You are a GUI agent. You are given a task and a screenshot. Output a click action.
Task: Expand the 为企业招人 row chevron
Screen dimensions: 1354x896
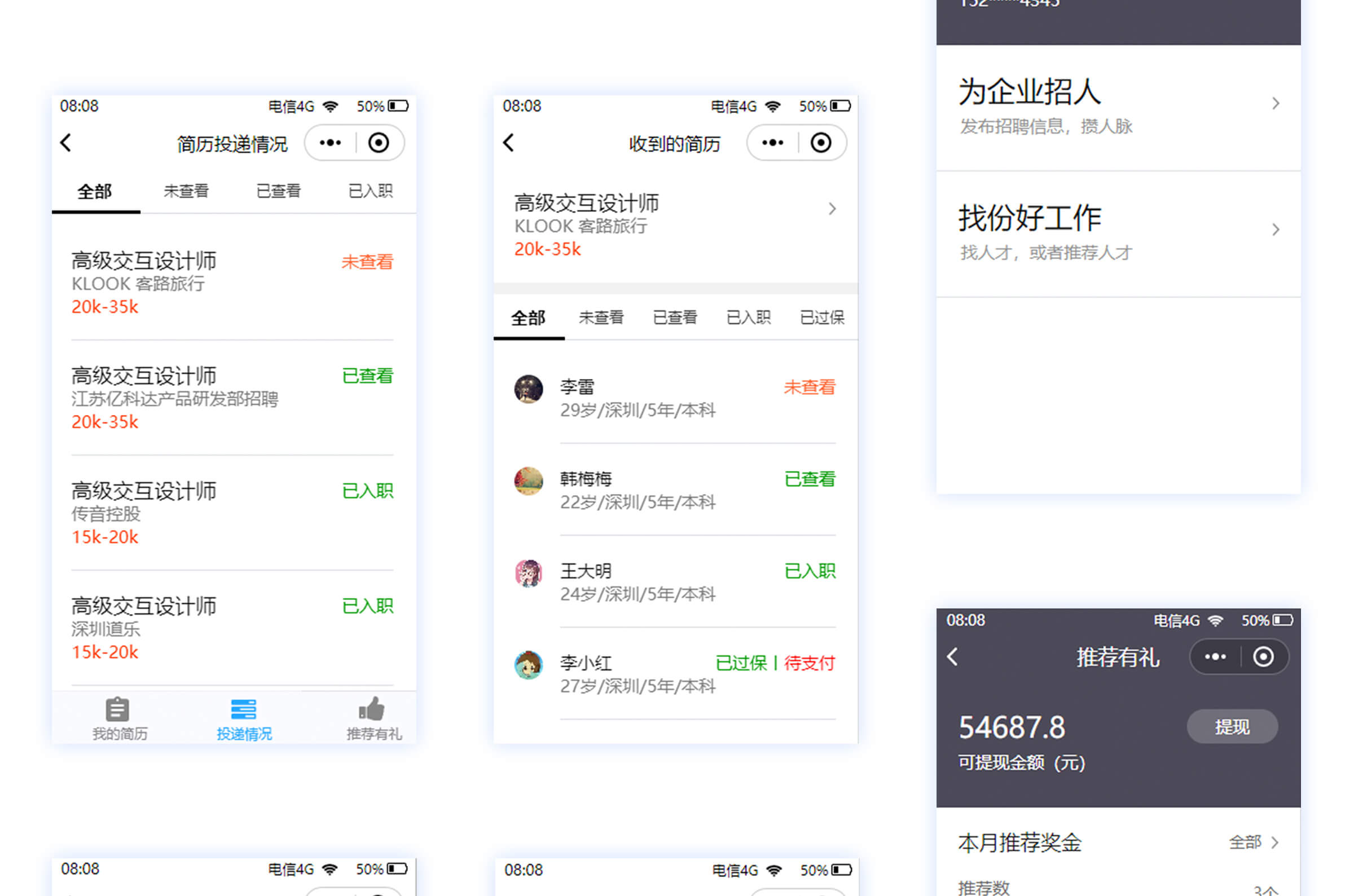[1276, 103]
